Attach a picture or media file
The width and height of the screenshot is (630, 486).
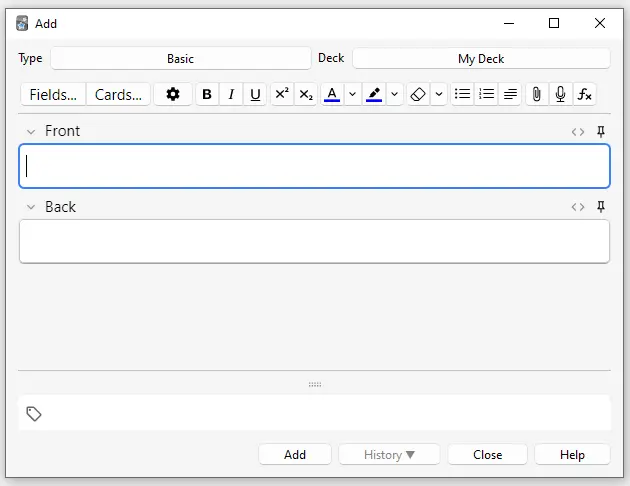click(536, 94)
